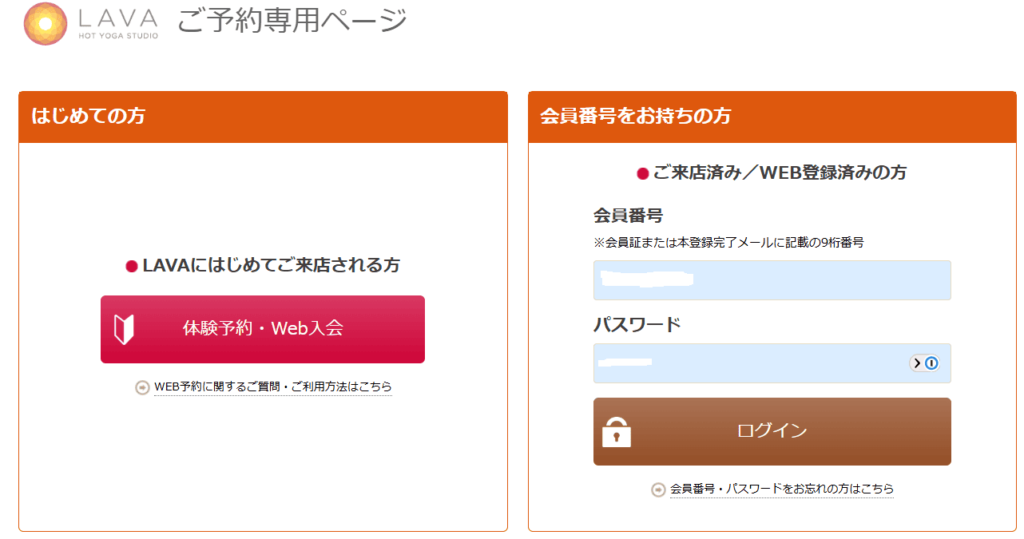This screenshot has height=539, width=1024.
Task: Click arrow icon beside forgot password link
Action: click(x=658, y=489)
